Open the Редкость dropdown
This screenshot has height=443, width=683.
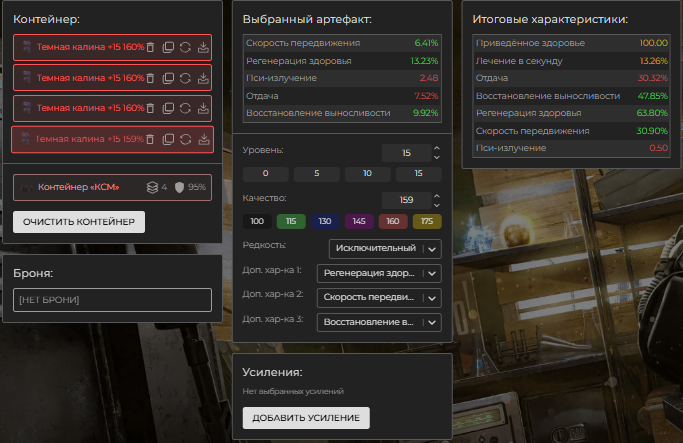(x=384, y=248)
